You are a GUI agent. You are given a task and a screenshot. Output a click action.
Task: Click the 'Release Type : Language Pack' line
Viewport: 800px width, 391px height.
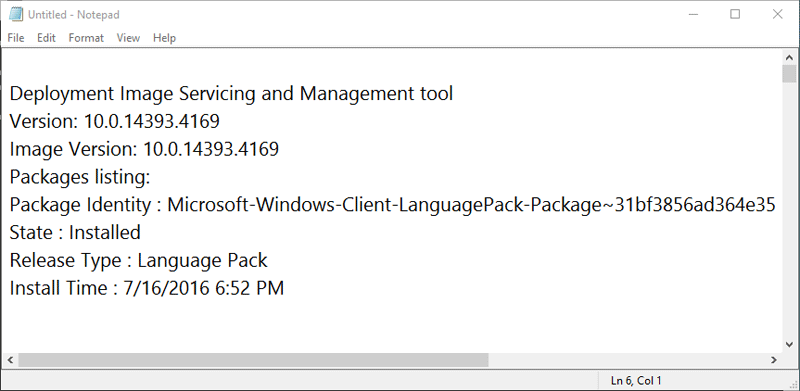coord(139,261)
